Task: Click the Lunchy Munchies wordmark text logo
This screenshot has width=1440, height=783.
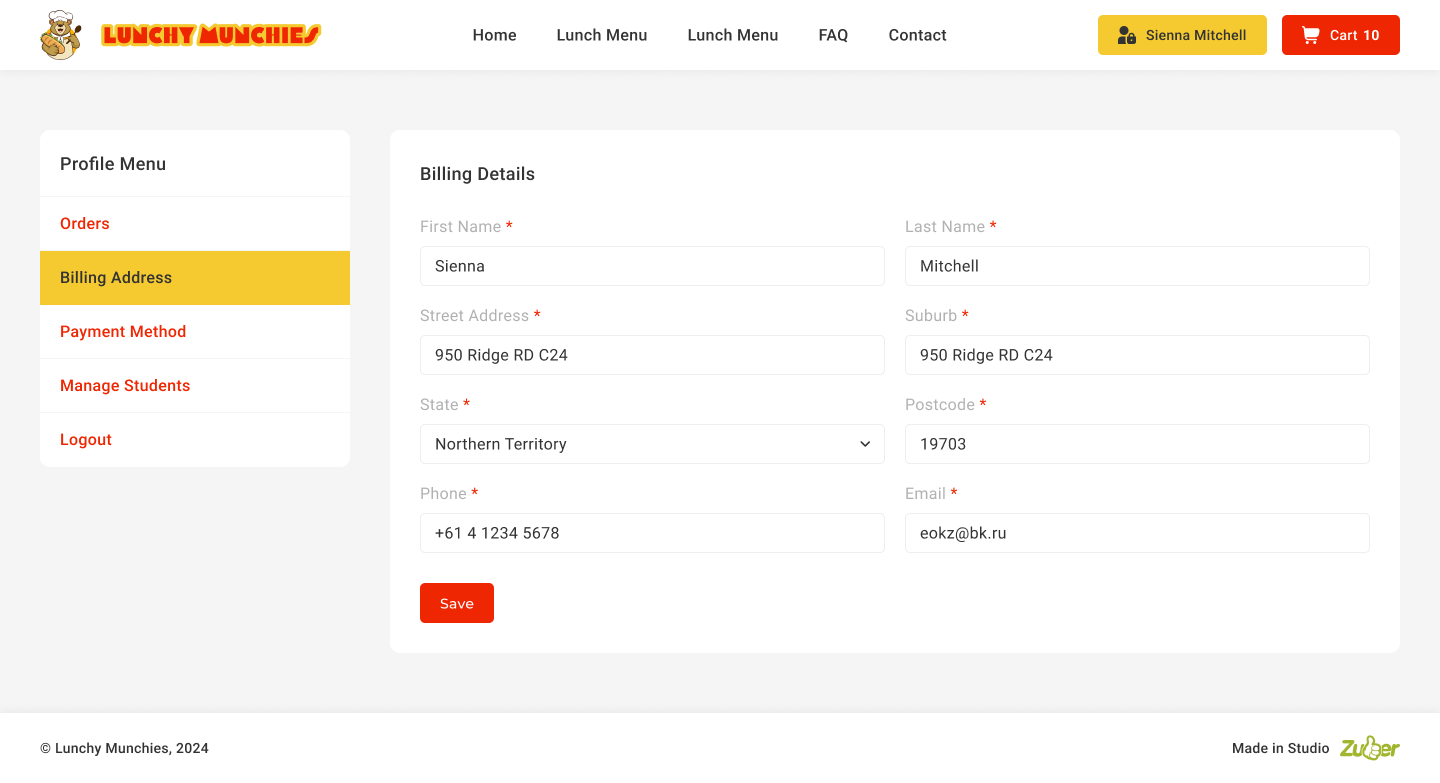Action: (x=211, y=35)
